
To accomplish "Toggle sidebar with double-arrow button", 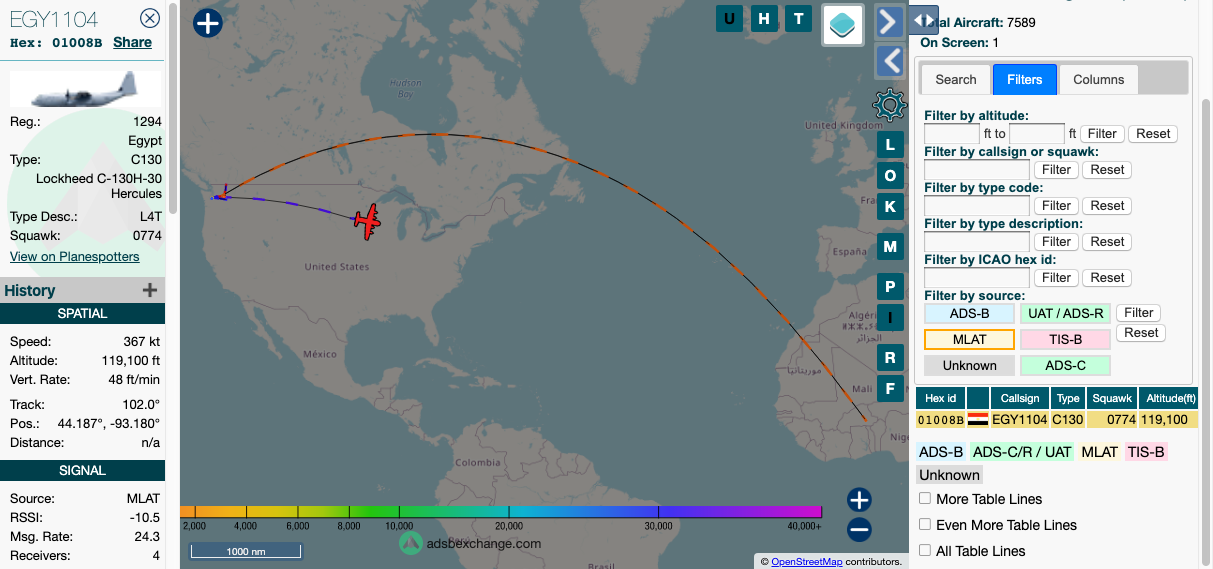I will (x=924, y=19).
